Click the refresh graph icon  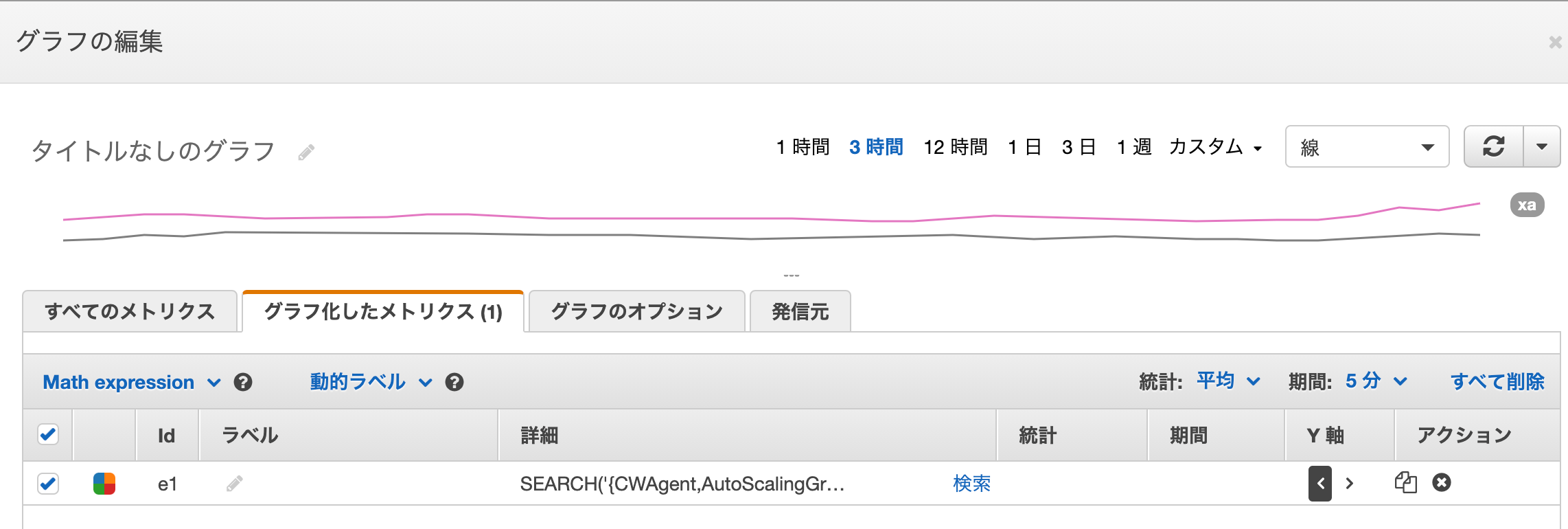pyautogui.click(x=1494, y=146)
